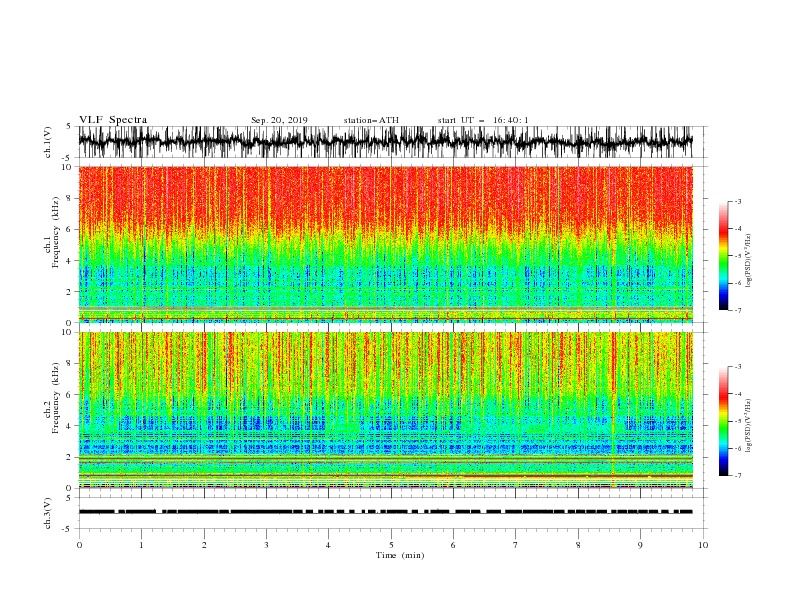Click the upper ch.1 PSD color bar
This screenshot has width=792, height=612.
click(x=723, y=256)
